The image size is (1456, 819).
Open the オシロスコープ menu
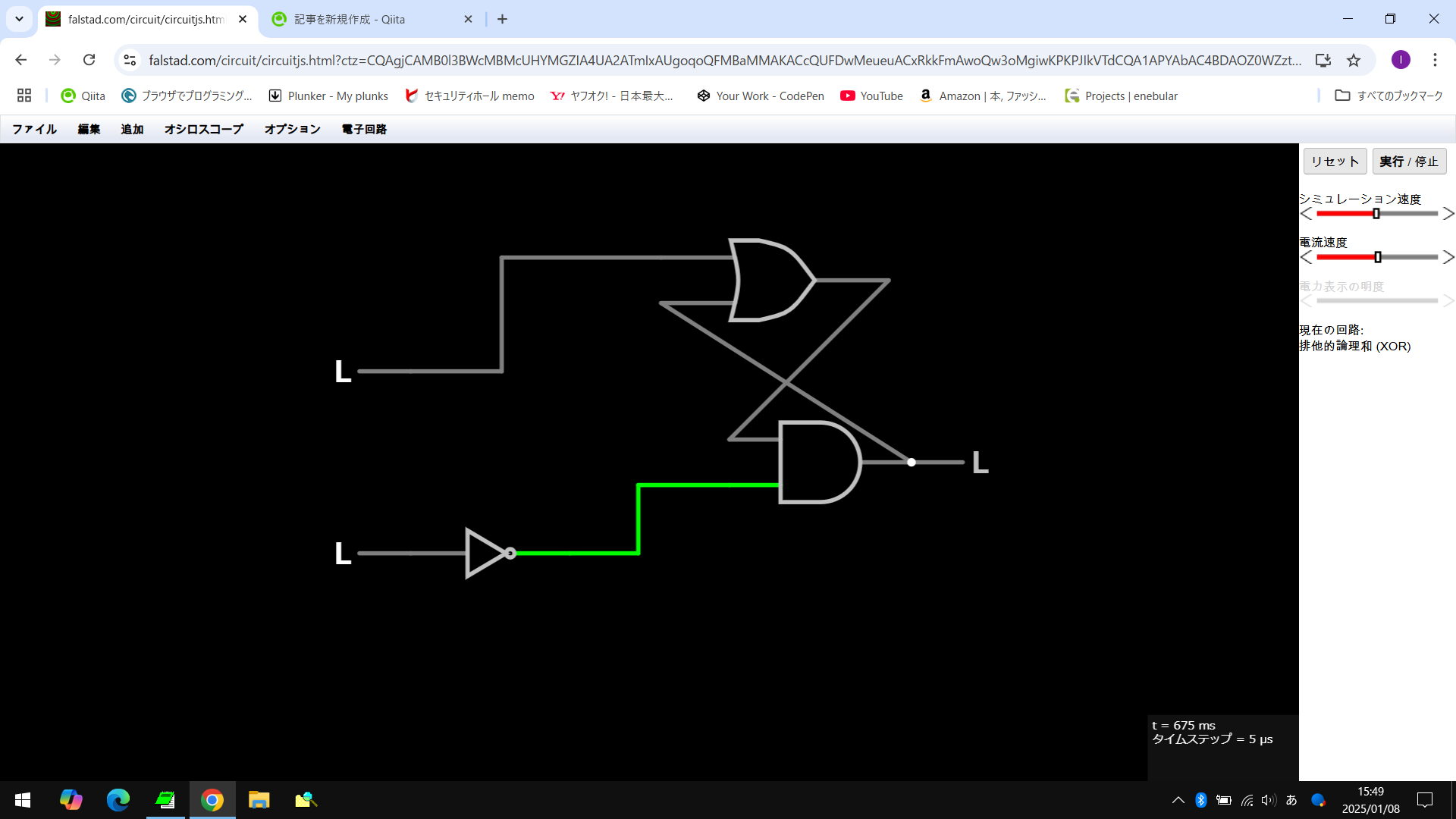(x=203, y=129)
